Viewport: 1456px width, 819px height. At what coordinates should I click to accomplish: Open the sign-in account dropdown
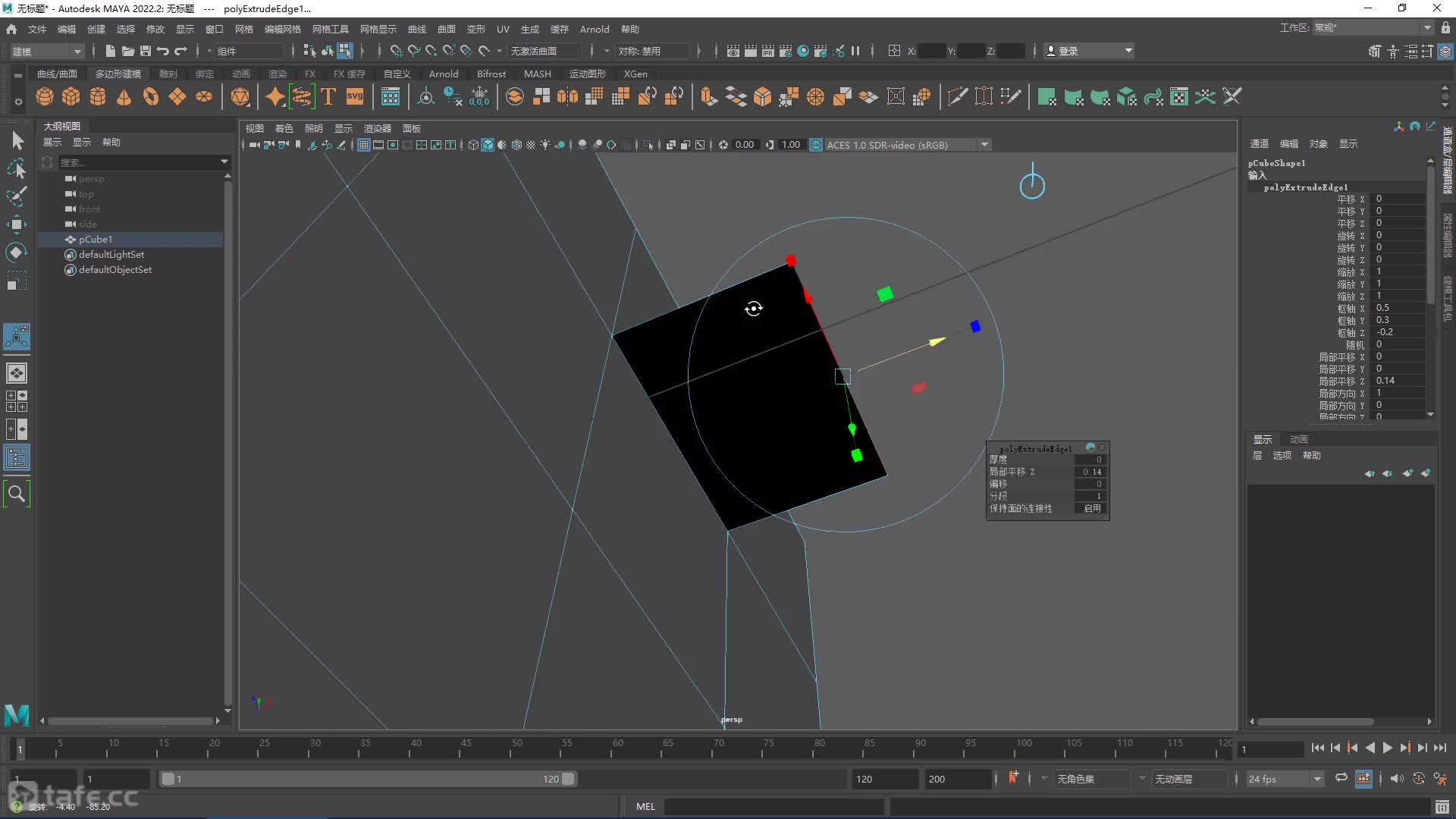click(x=1089, y=51)
